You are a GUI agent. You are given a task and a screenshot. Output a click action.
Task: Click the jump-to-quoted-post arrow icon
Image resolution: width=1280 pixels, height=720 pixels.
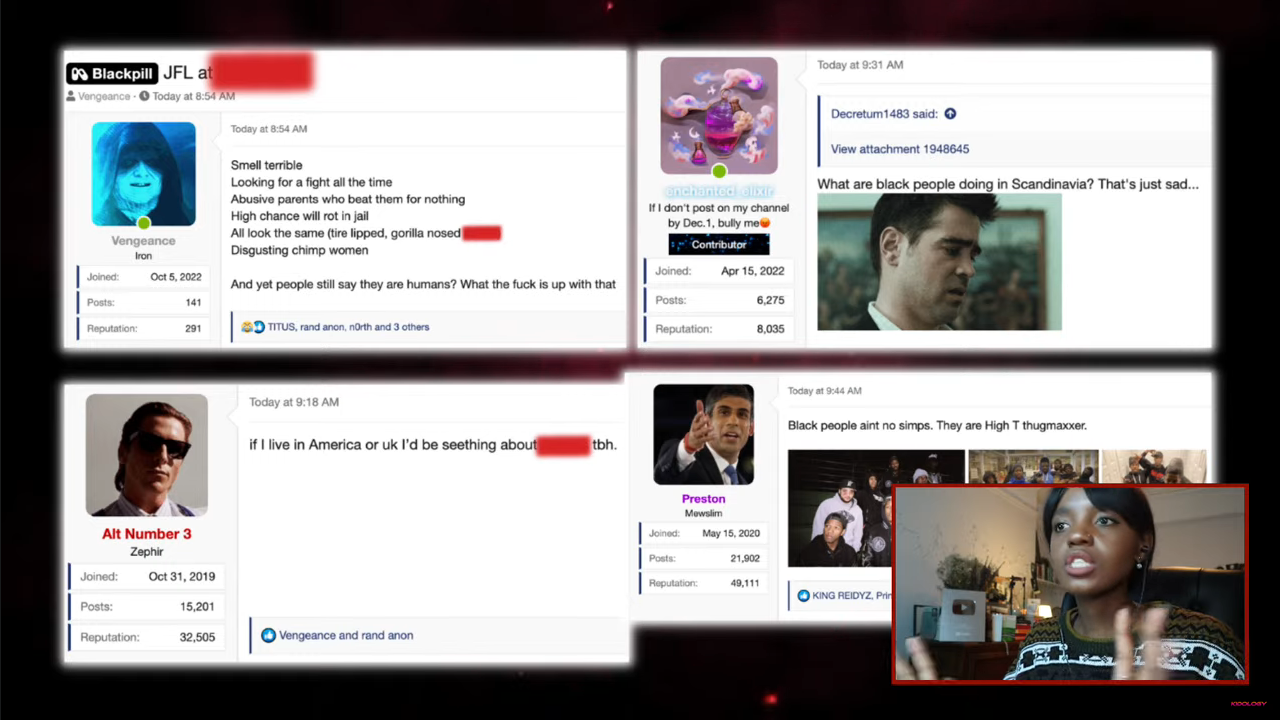coord(950,114)
